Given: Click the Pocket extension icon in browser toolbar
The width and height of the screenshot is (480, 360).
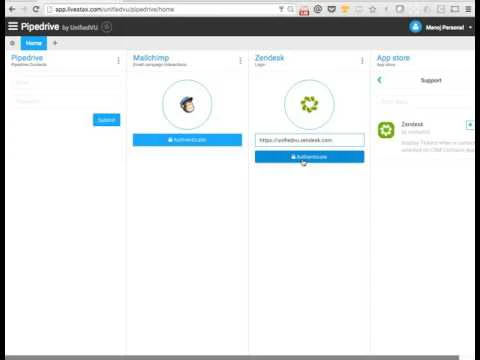Looking at the screenshot, I should 331,9.
